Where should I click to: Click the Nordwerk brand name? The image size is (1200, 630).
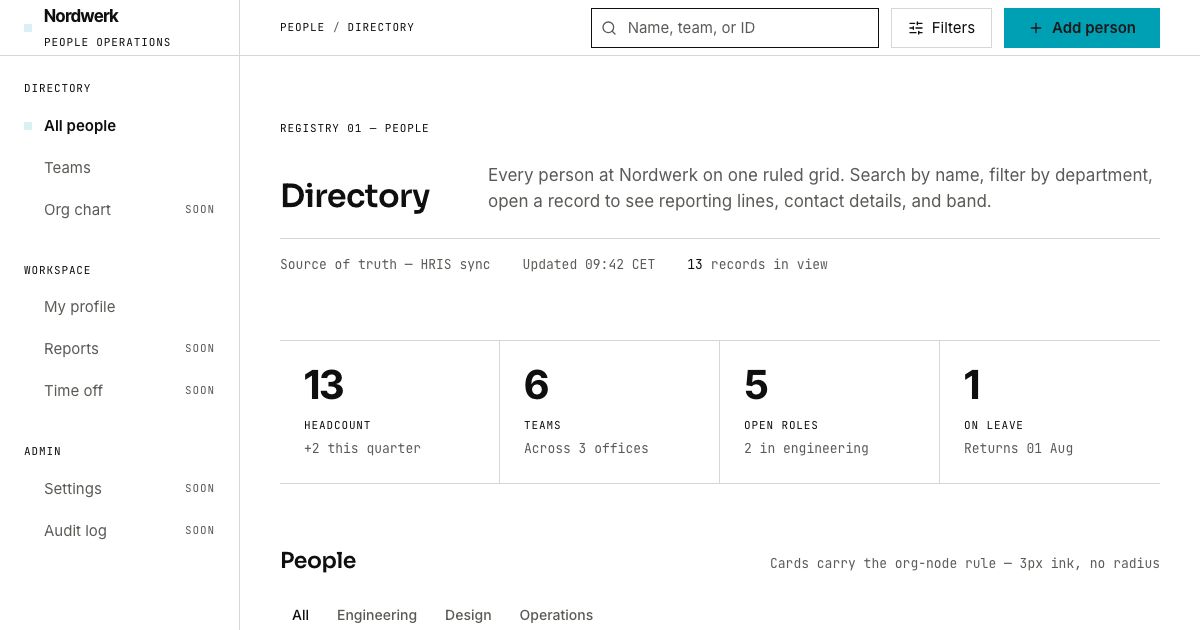pos(81,16)
